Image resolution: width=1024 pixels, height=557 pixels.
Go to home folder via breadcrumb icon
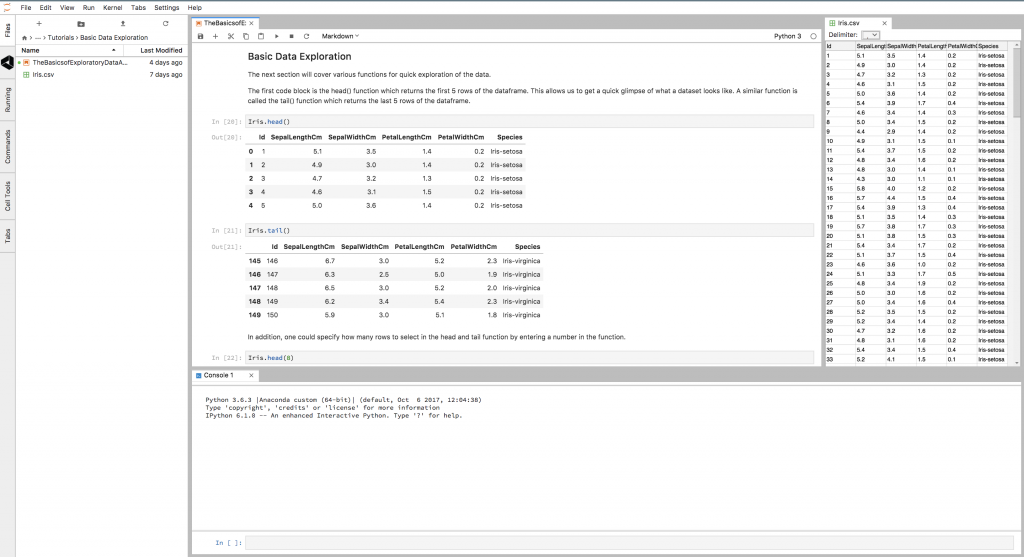coord(24,38)
